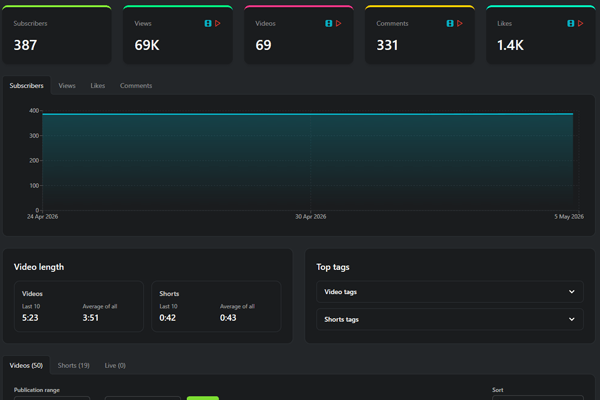The width and height of the screenshot is (600, 400).
Task: Click the 100 y-axis label
Action: click(x=34, y=185)
